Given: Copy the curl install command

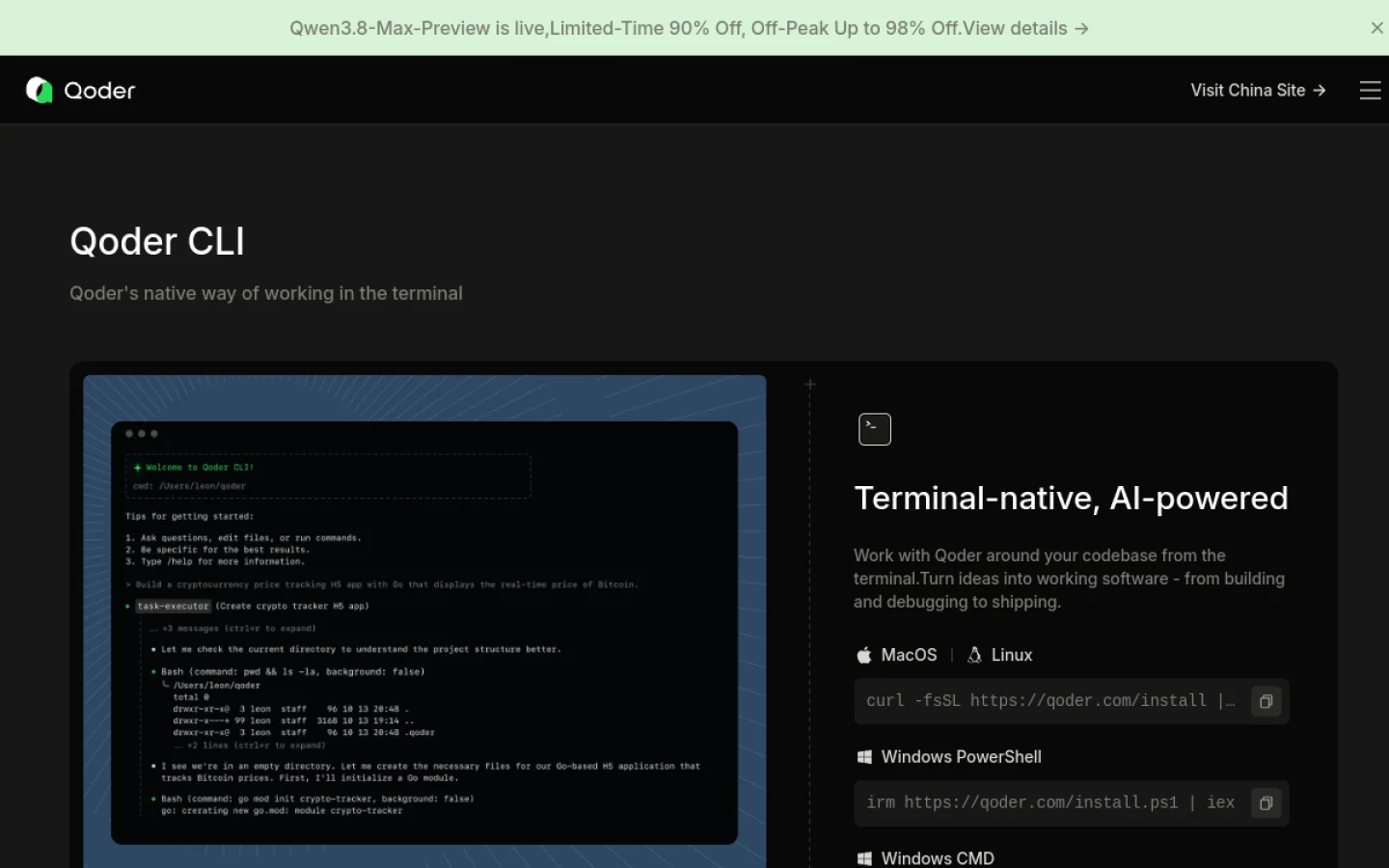Looking at the screenshot, I should [1266, 701].
